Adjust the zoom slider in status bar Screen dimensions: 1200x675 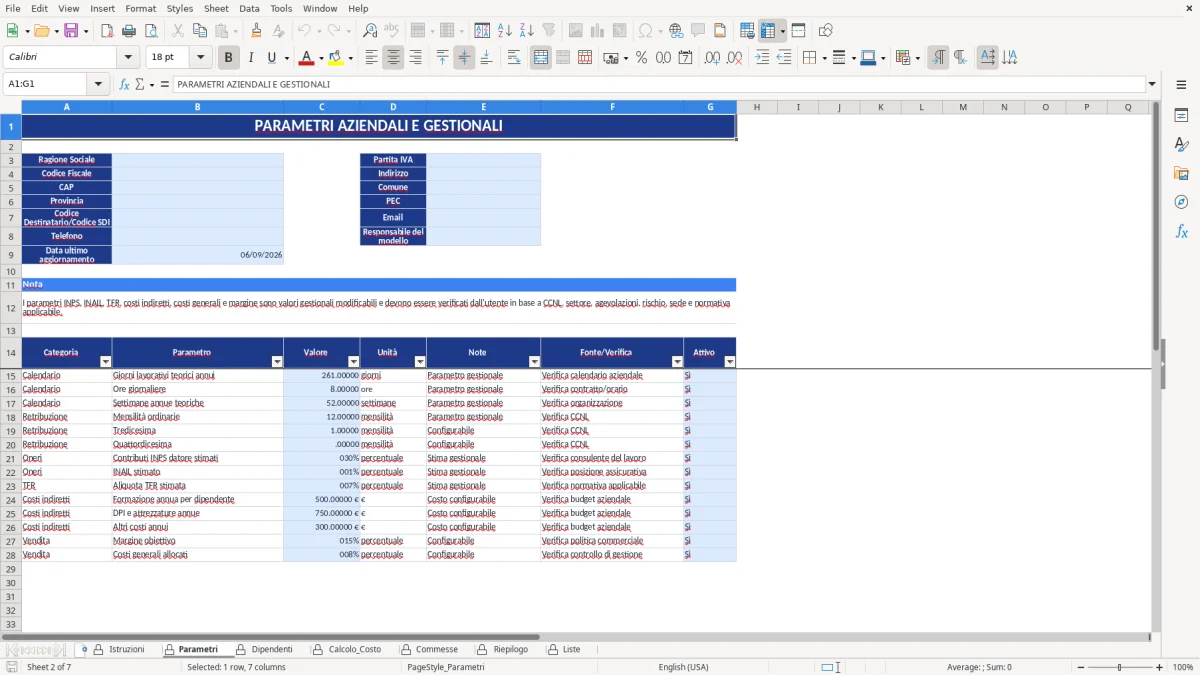click(1119, 667)
